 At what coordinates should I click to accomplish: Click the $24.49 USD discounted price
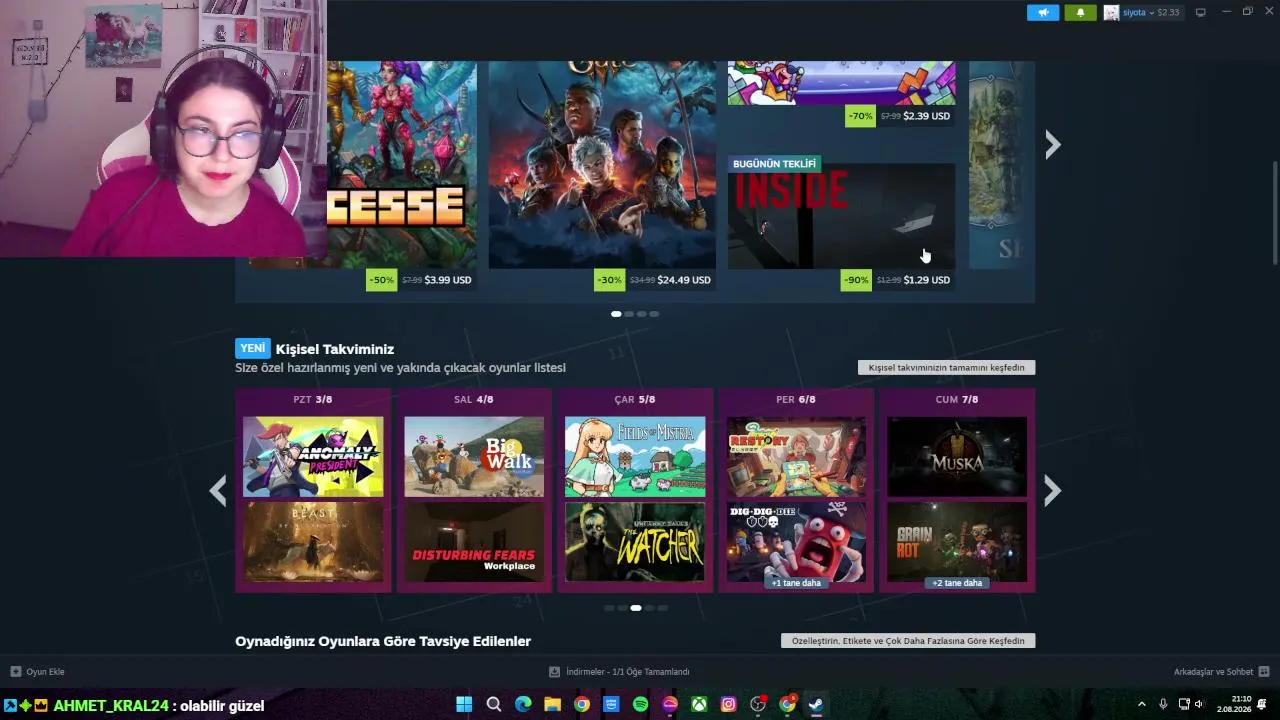(684, 280)
